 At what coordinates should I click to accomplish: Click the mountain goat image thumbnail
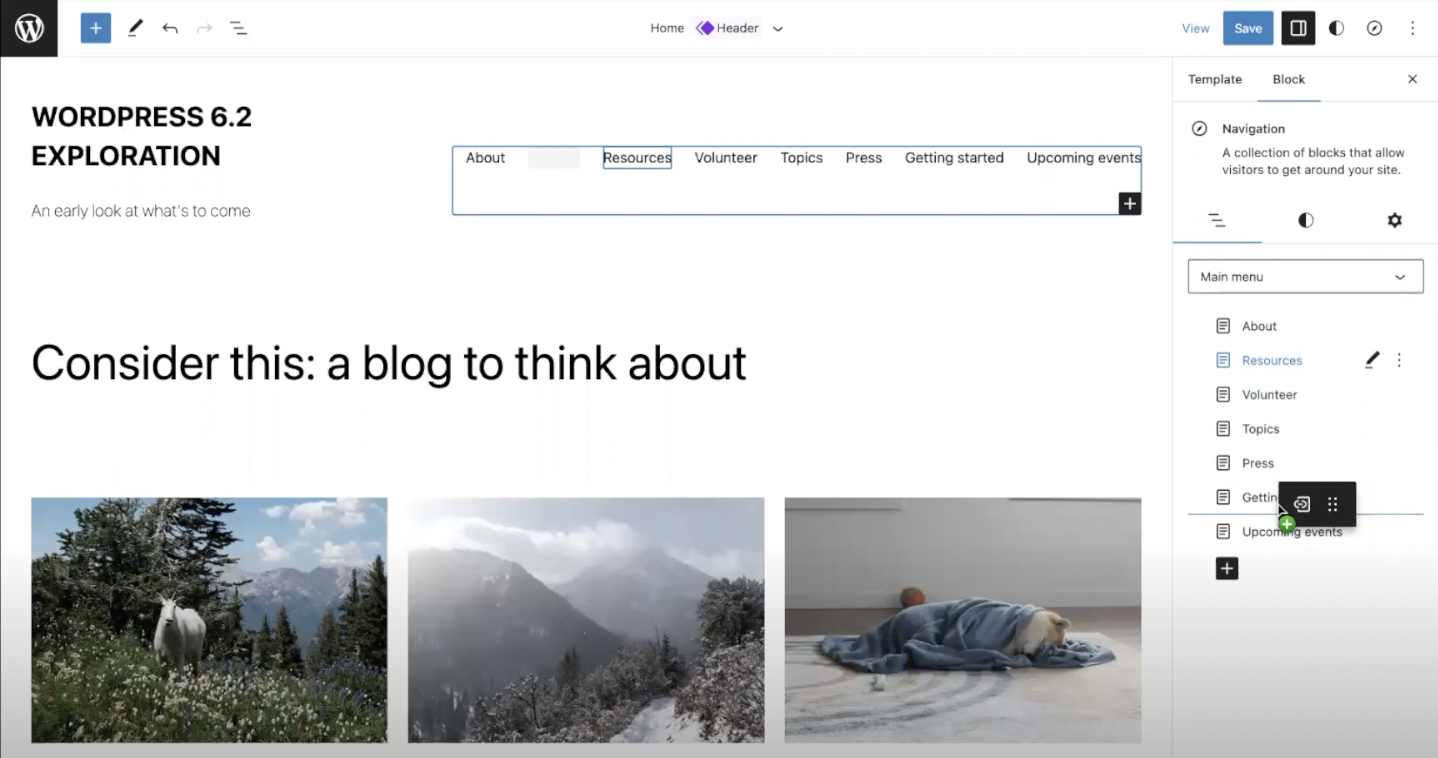209,620
